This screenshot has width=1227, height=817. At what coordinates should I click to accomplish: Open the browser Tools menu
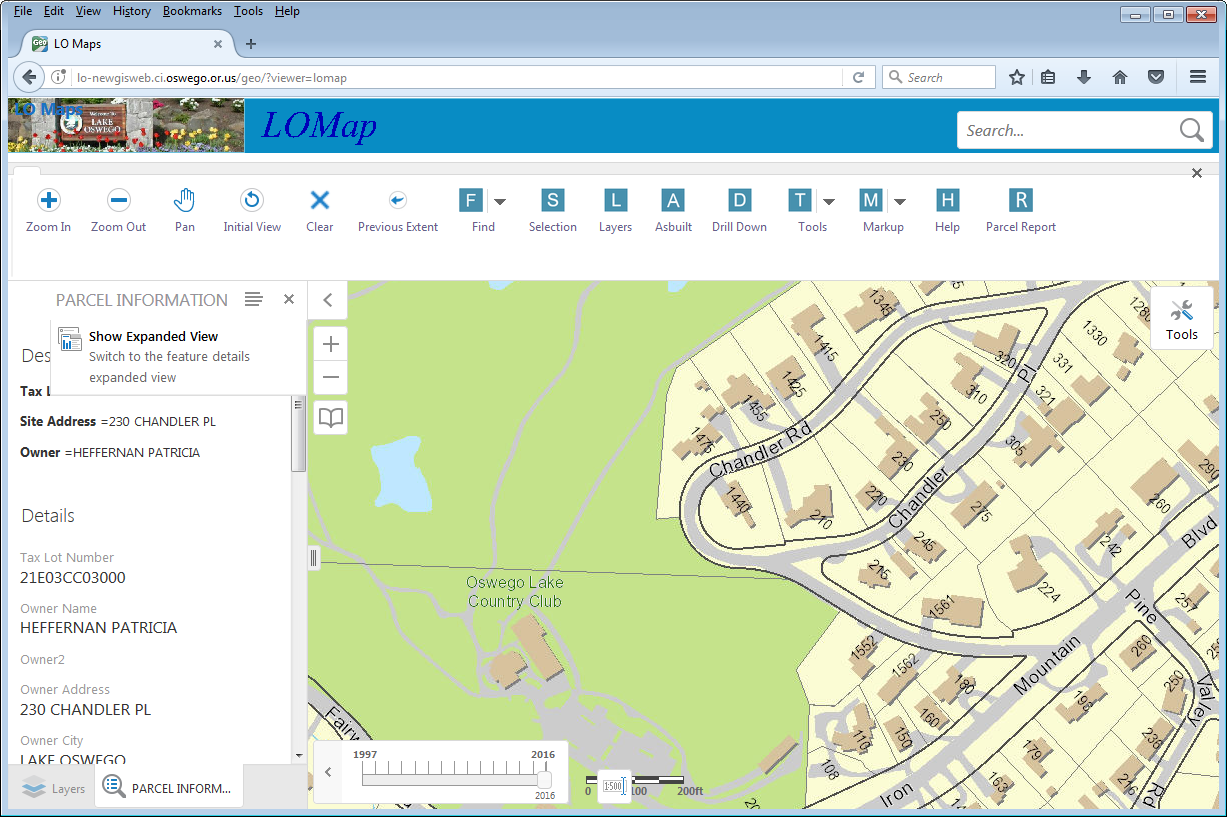click(x=248, y=11)
